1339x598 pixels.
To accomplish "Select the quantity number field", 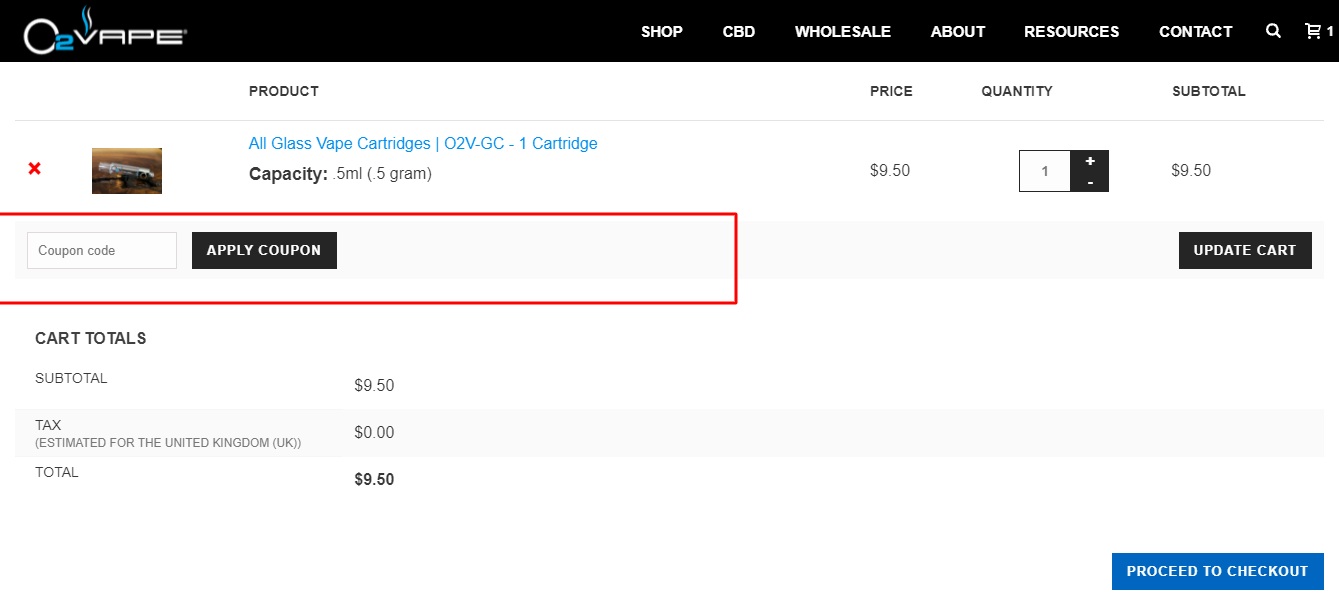I will [x=1045, y=171].
